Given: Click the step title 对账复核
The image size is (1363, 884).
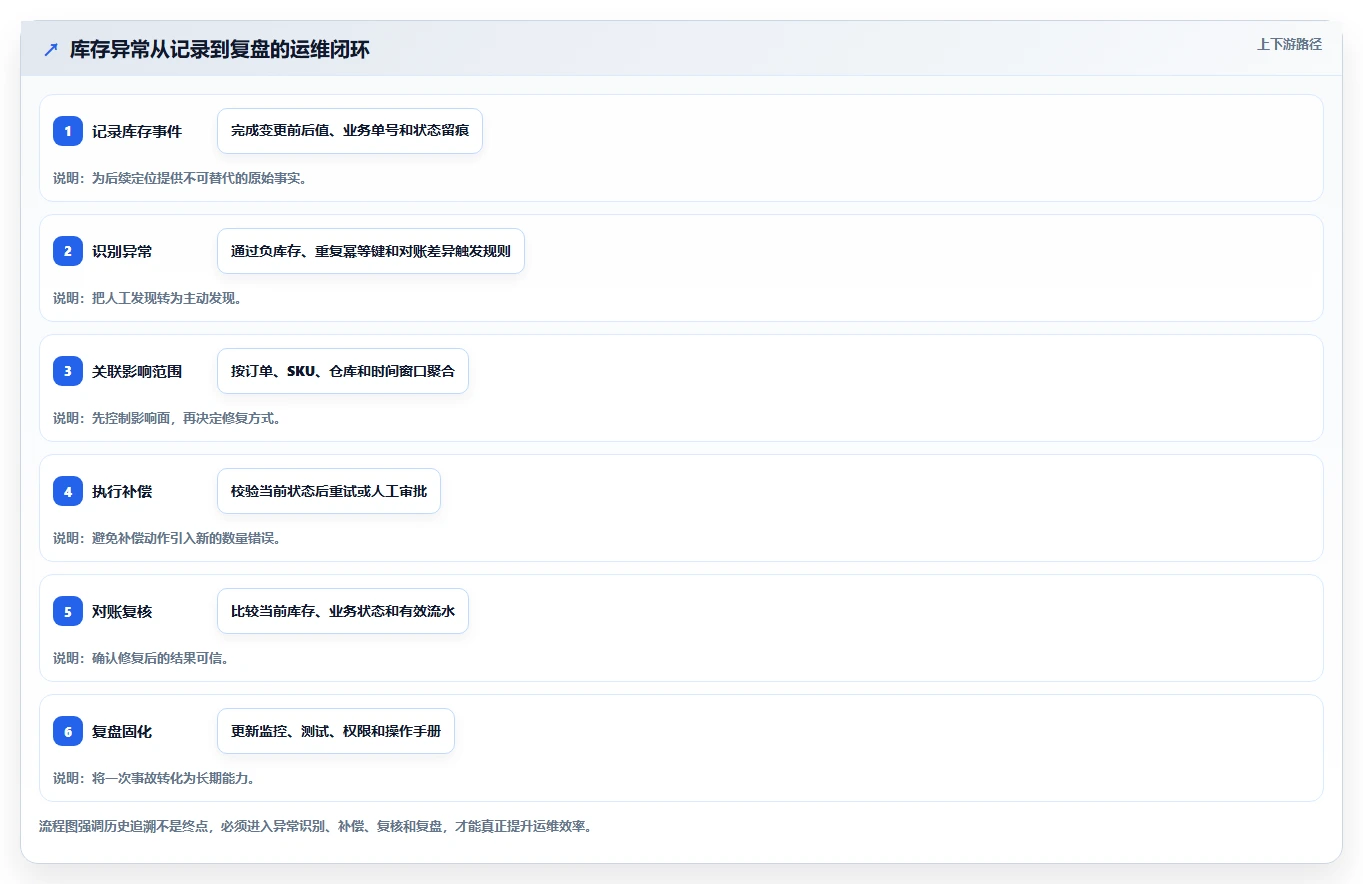Looking at the screenshot, I should click(122, 611).
